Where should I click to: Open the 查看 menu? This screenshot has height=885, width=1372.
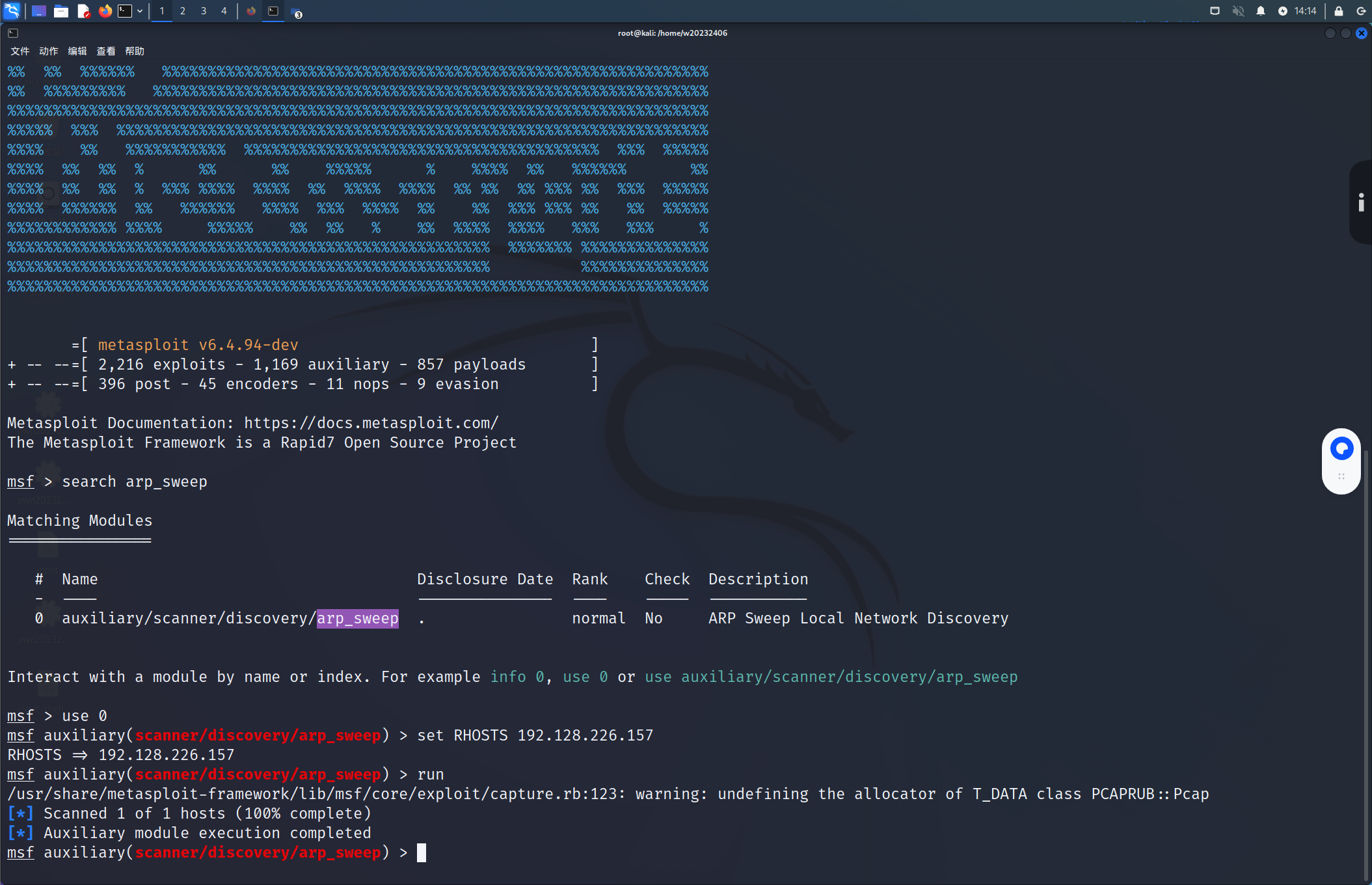(x=106, y=51)
